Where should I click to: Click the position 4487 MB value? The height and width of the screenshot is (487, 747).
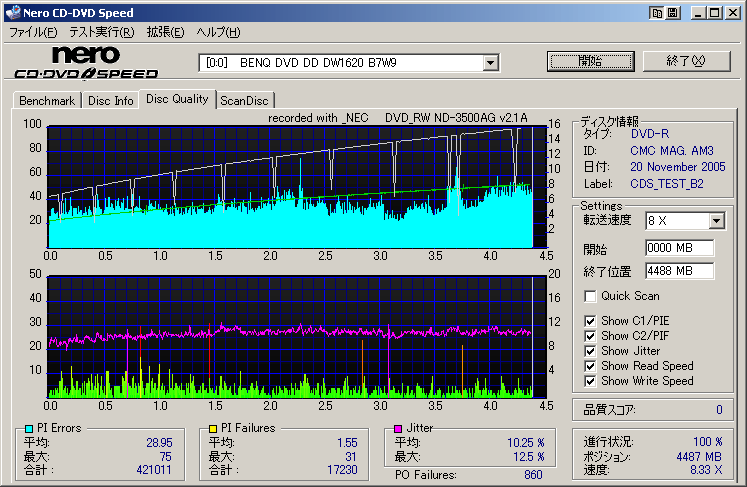[699, 457]
